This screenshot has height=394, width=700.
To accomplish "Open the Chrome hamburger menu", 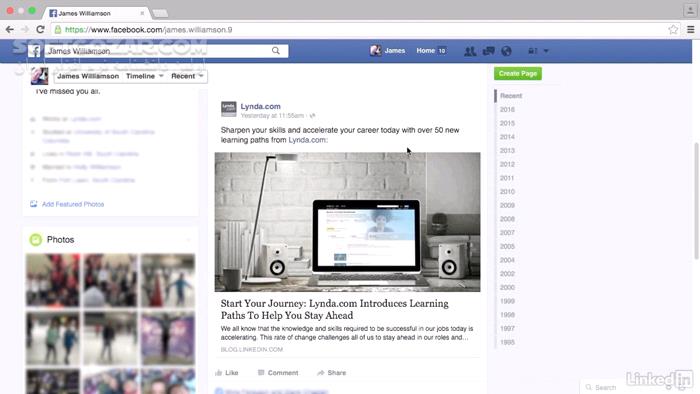I will click(x=691, y=30).
